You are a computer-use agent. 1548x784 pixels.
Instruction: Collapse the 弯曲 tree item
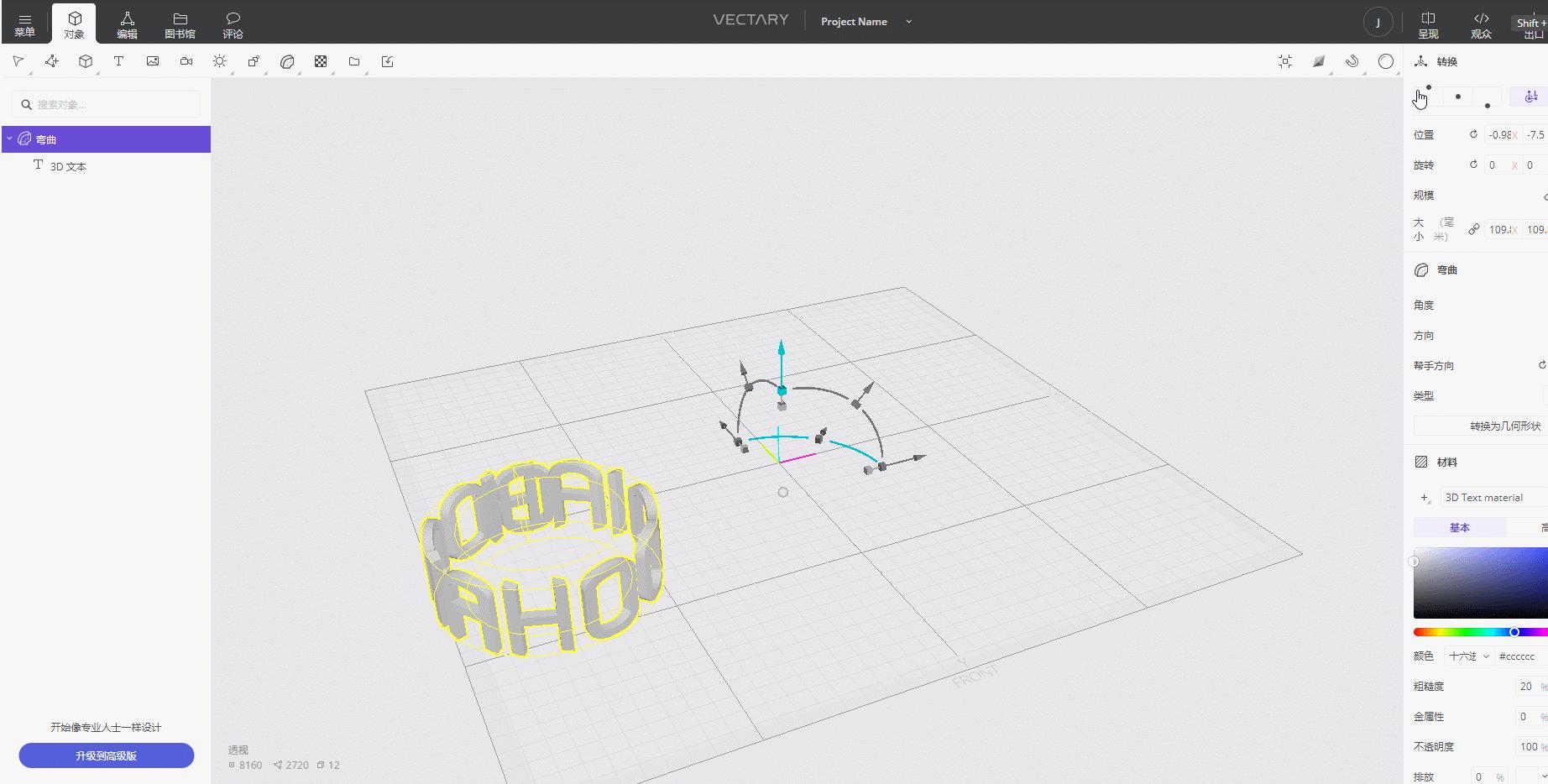[x=9, y=139]
